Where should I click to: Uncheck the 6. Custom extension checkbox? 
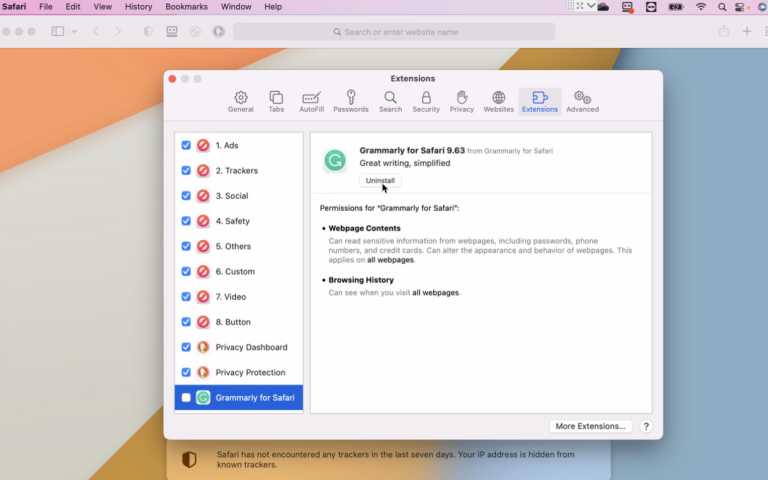tap(186, 271)
